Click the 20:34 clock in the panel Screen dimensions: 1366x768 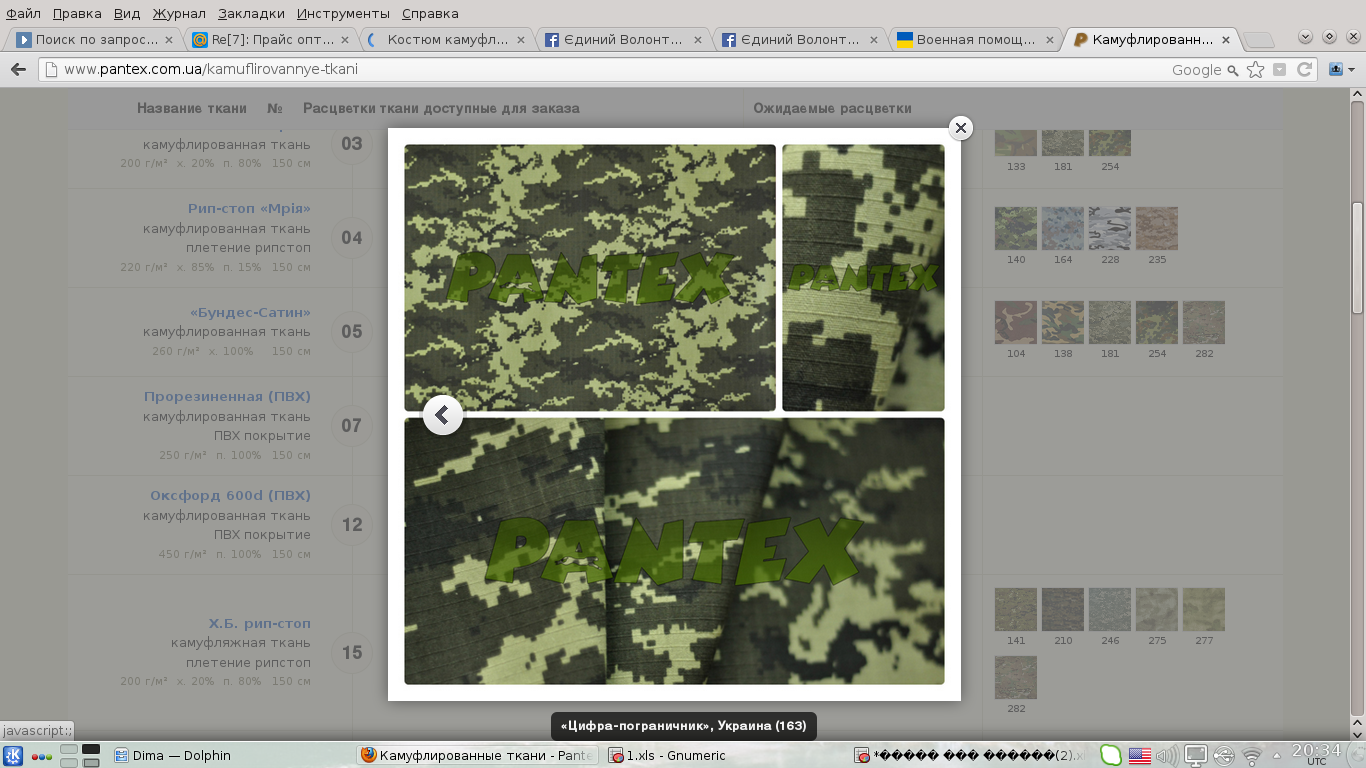click(x=1316, y=755)
